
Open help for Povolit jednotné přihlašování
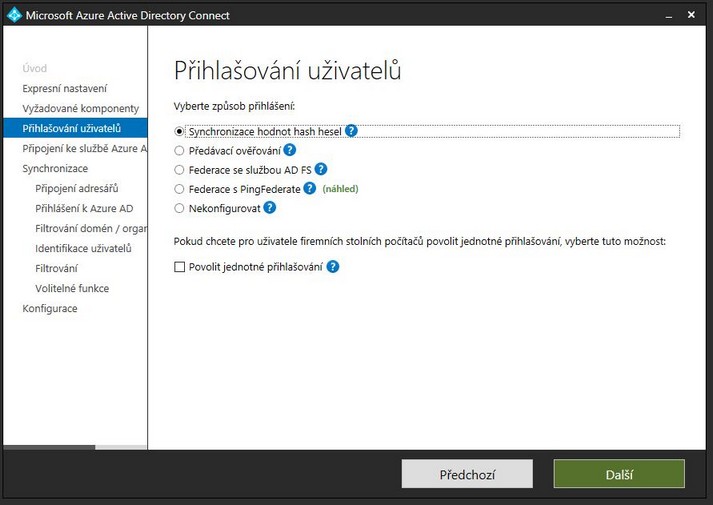point(333,267)
